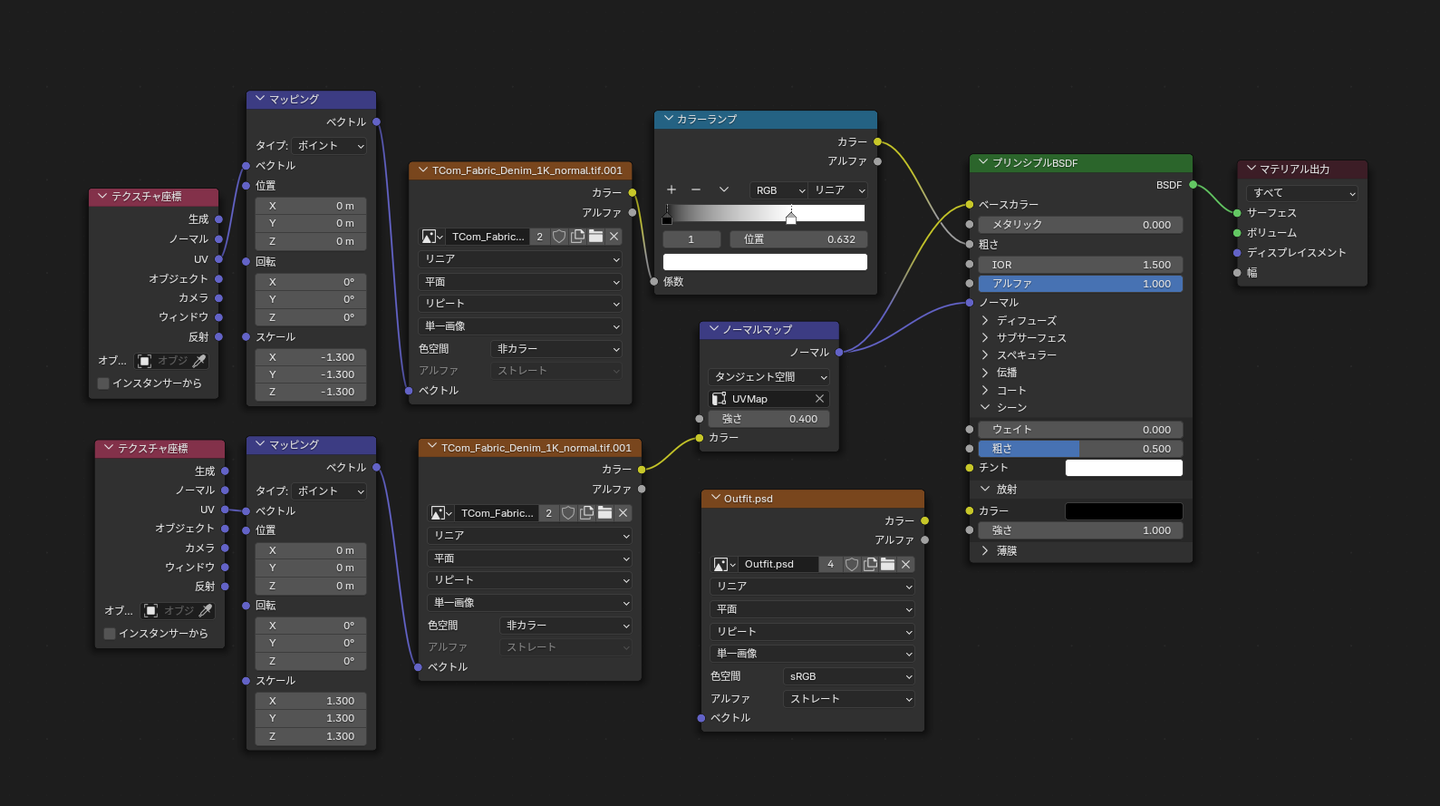
Task: Toggle fake user shield in Outfit.psd node
Action: 852,564
